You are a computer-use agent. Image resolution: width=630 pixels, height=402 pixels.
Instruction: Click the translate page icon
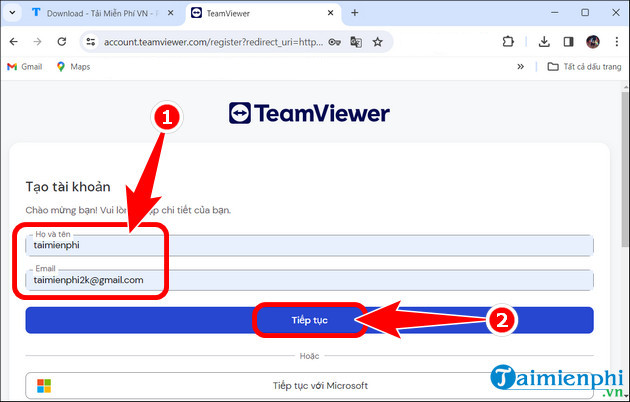tap(356, 42)
